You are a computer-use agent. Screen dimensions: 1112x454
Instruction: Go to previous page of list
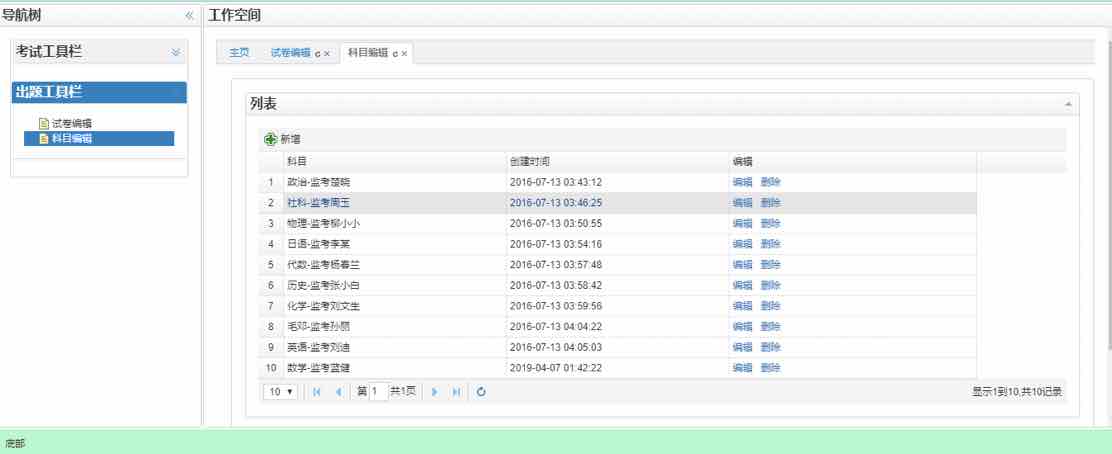pos(338,392)
